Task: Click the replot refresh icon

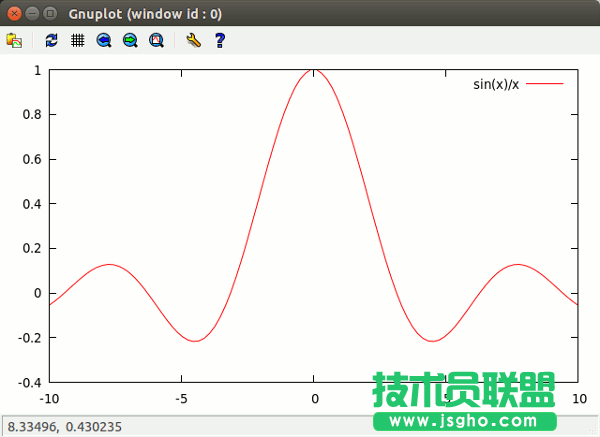Action: 52,40
